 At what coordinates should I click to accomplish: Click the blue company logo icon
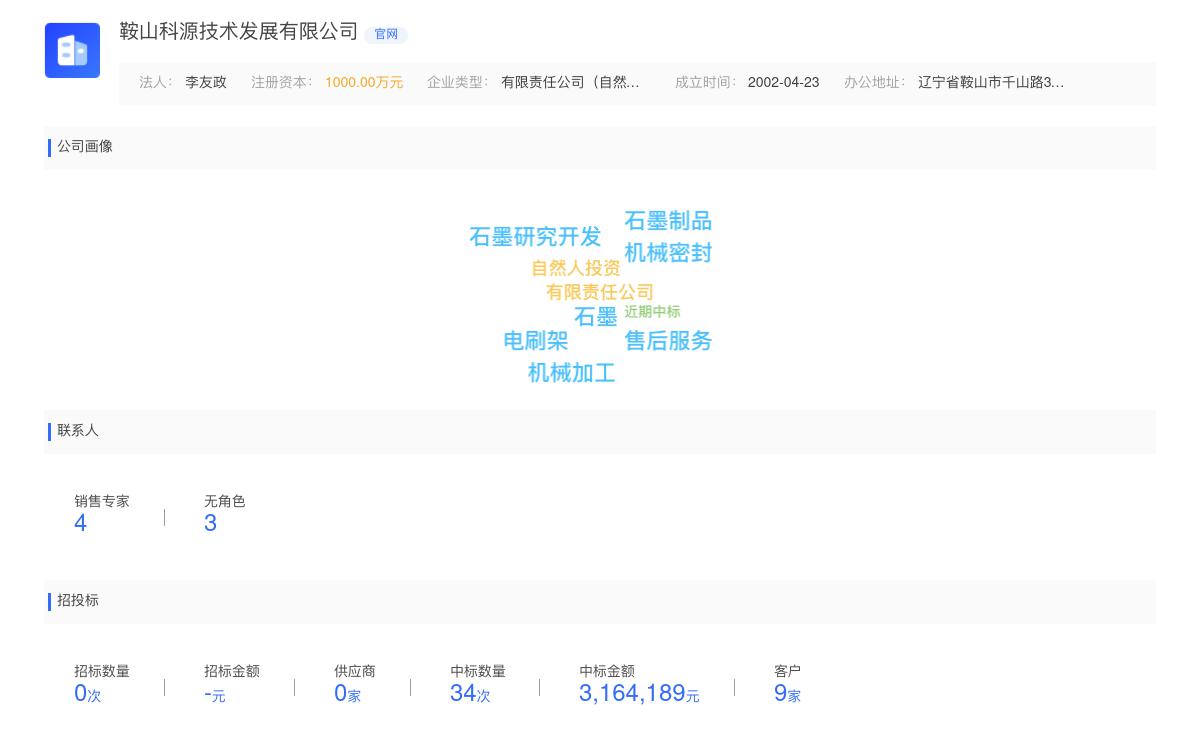[x=72, y=50]
